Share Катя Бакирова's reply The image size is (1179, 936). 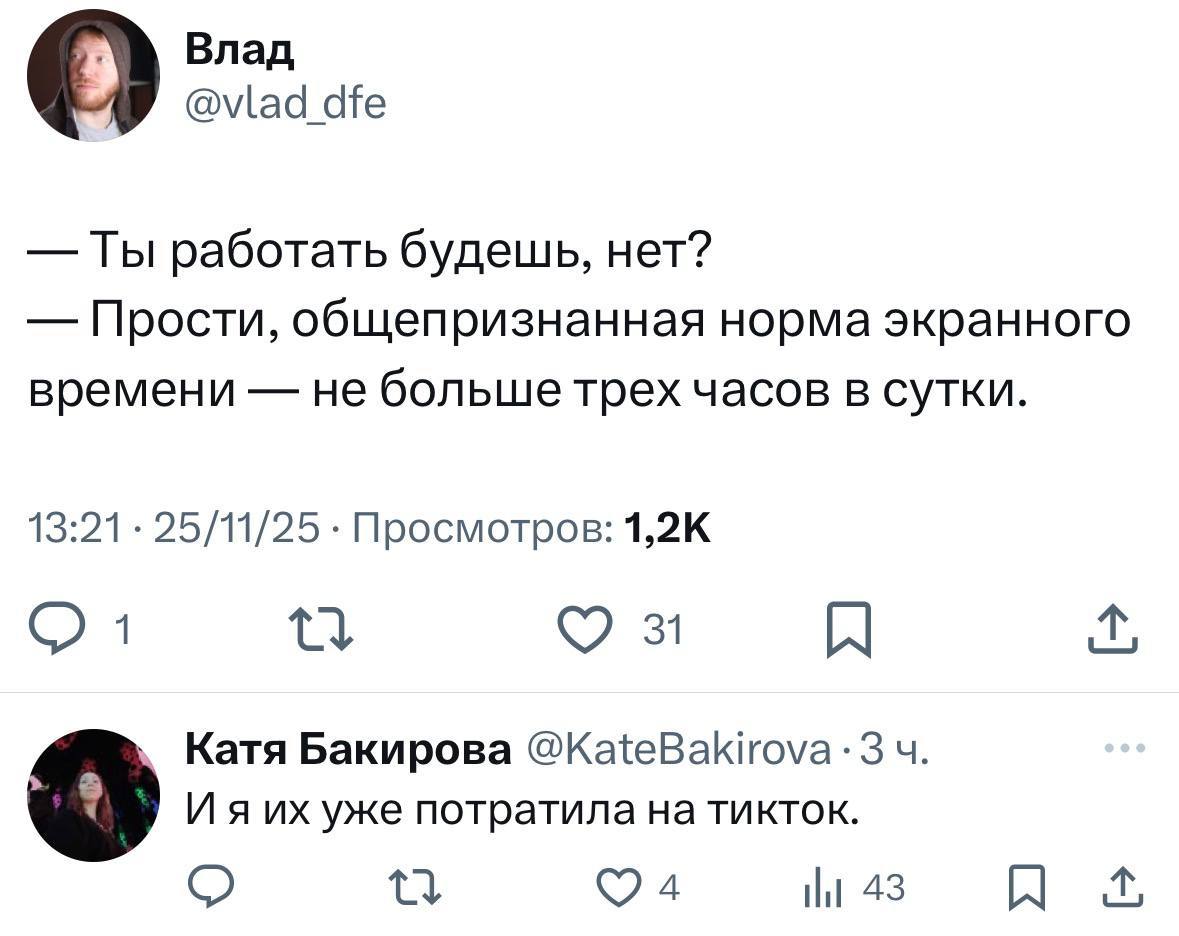(x=1122, y=886)
